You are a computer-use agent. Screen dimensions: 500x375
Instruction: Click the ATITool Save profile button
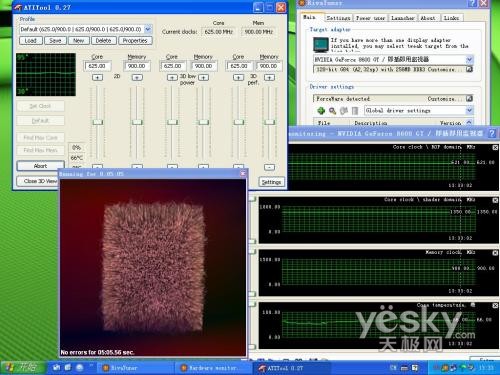coord(55,41)
